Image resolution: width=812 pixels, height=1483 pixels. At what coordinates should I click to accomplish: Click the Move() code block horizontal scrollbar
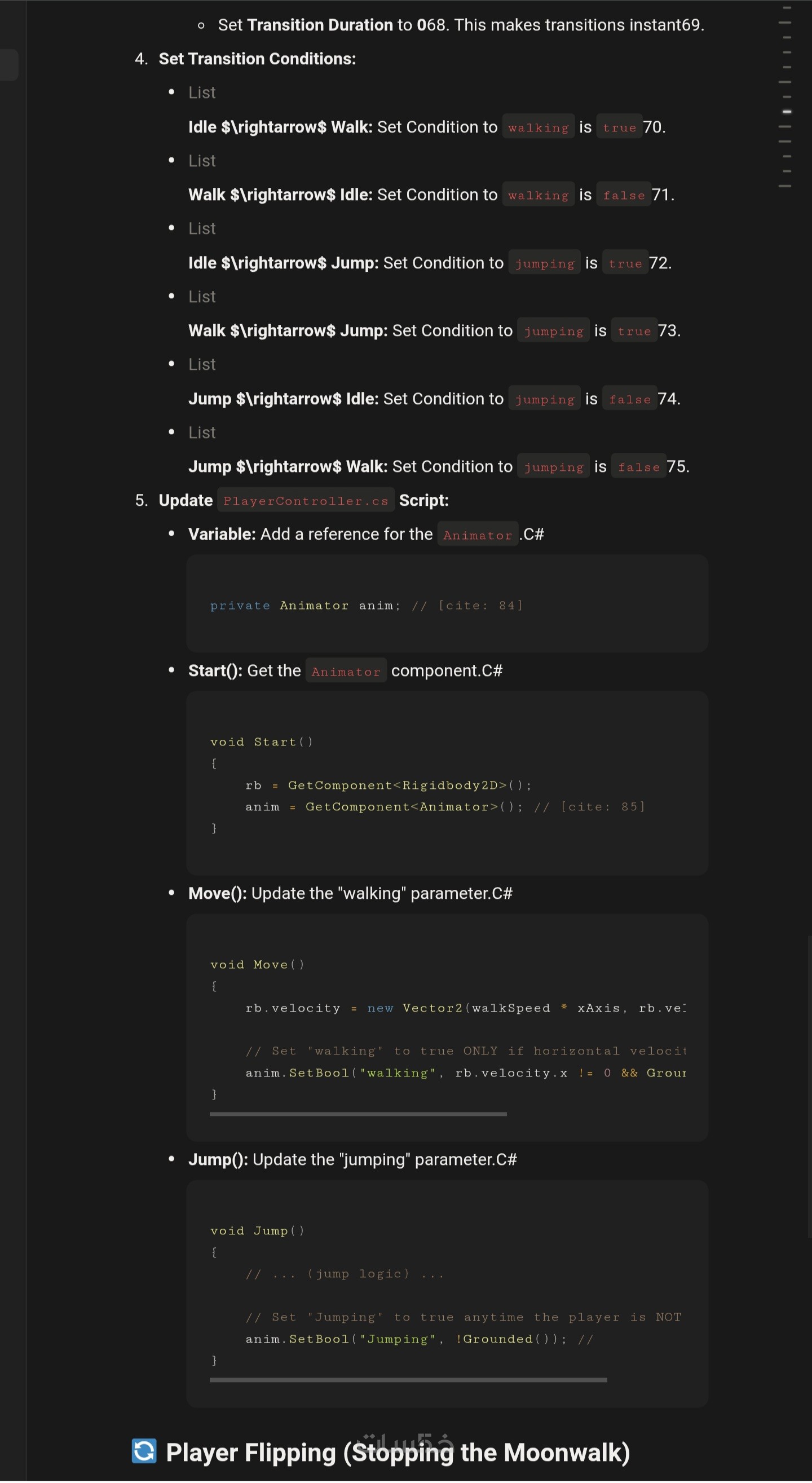click(358, 1114)
